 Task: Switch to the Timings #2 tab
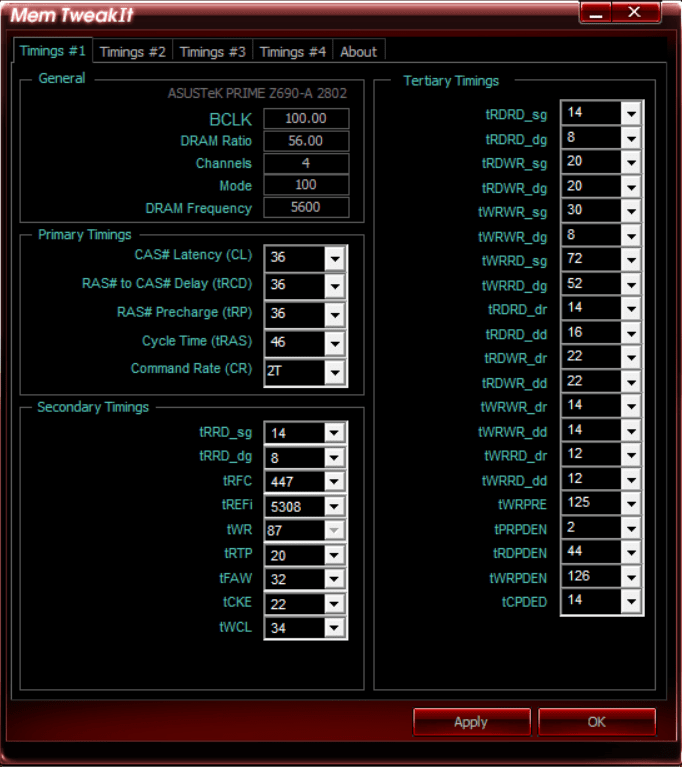click(133, 52)
